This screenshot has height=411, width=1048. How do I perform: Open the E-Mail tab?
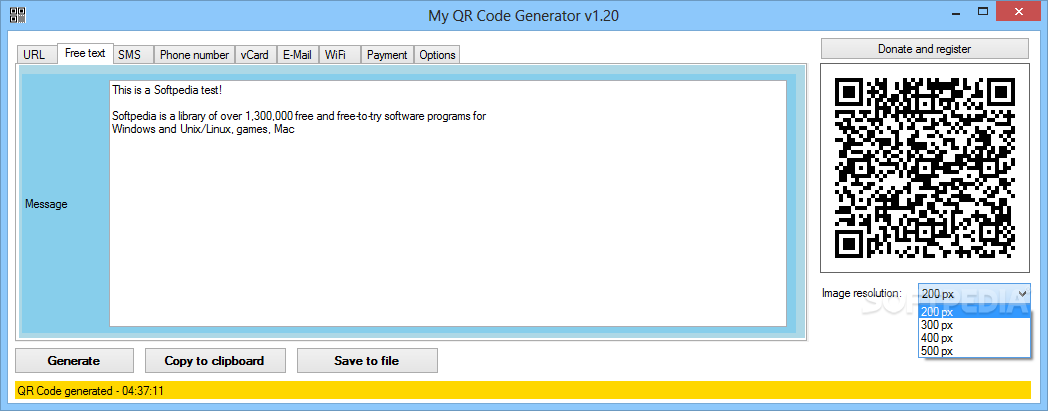click(x=297, y=55)
